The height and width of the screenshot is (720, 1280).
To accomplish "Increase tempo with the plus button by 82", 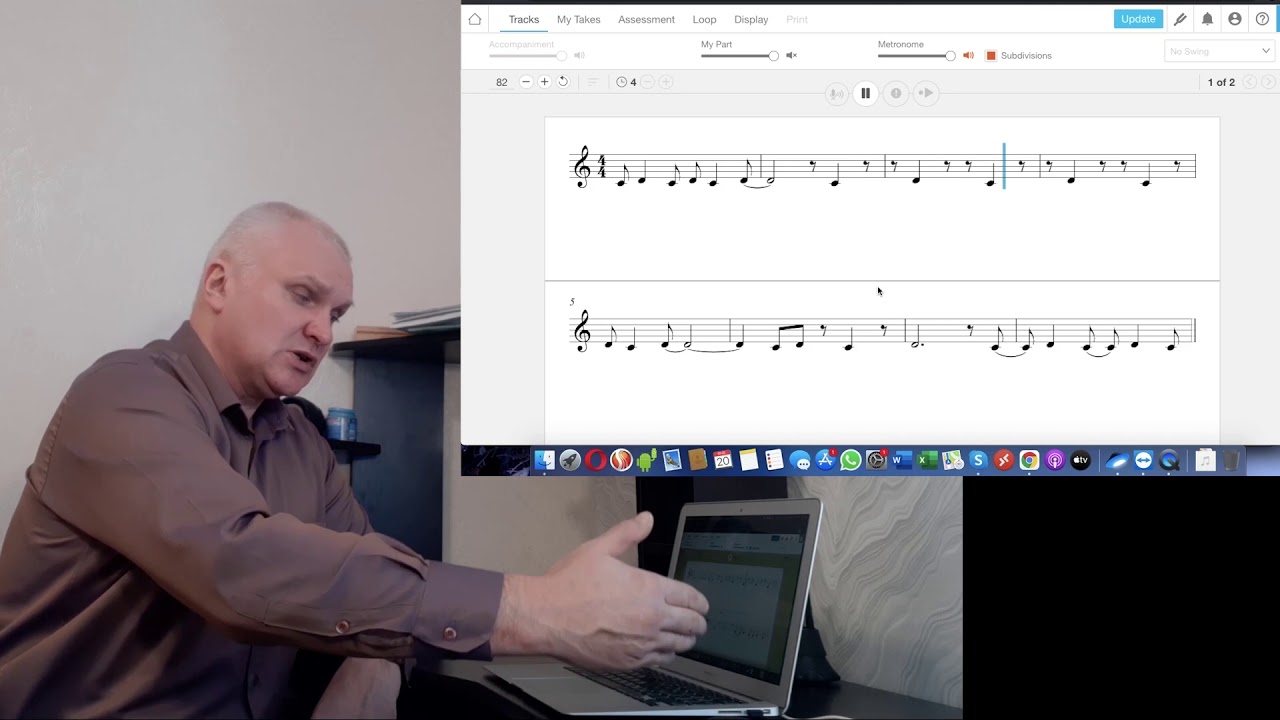I will point(544,82).
